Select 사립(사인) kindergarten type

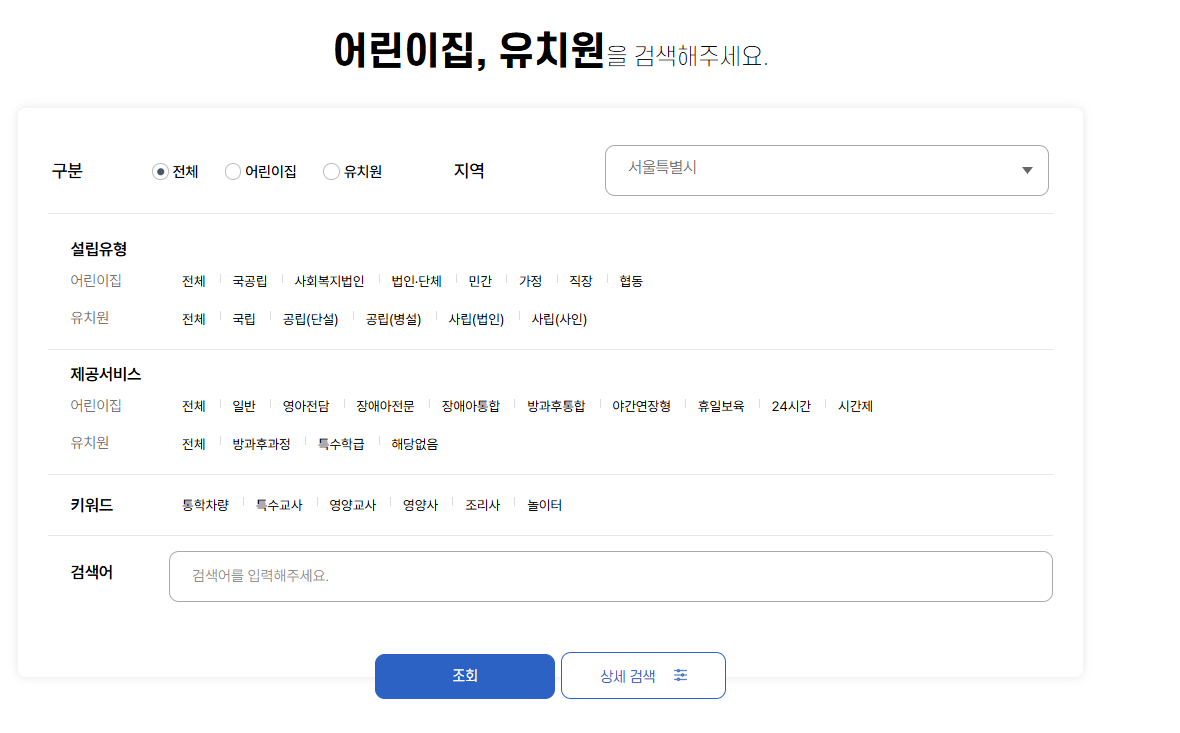pos(559,319)
